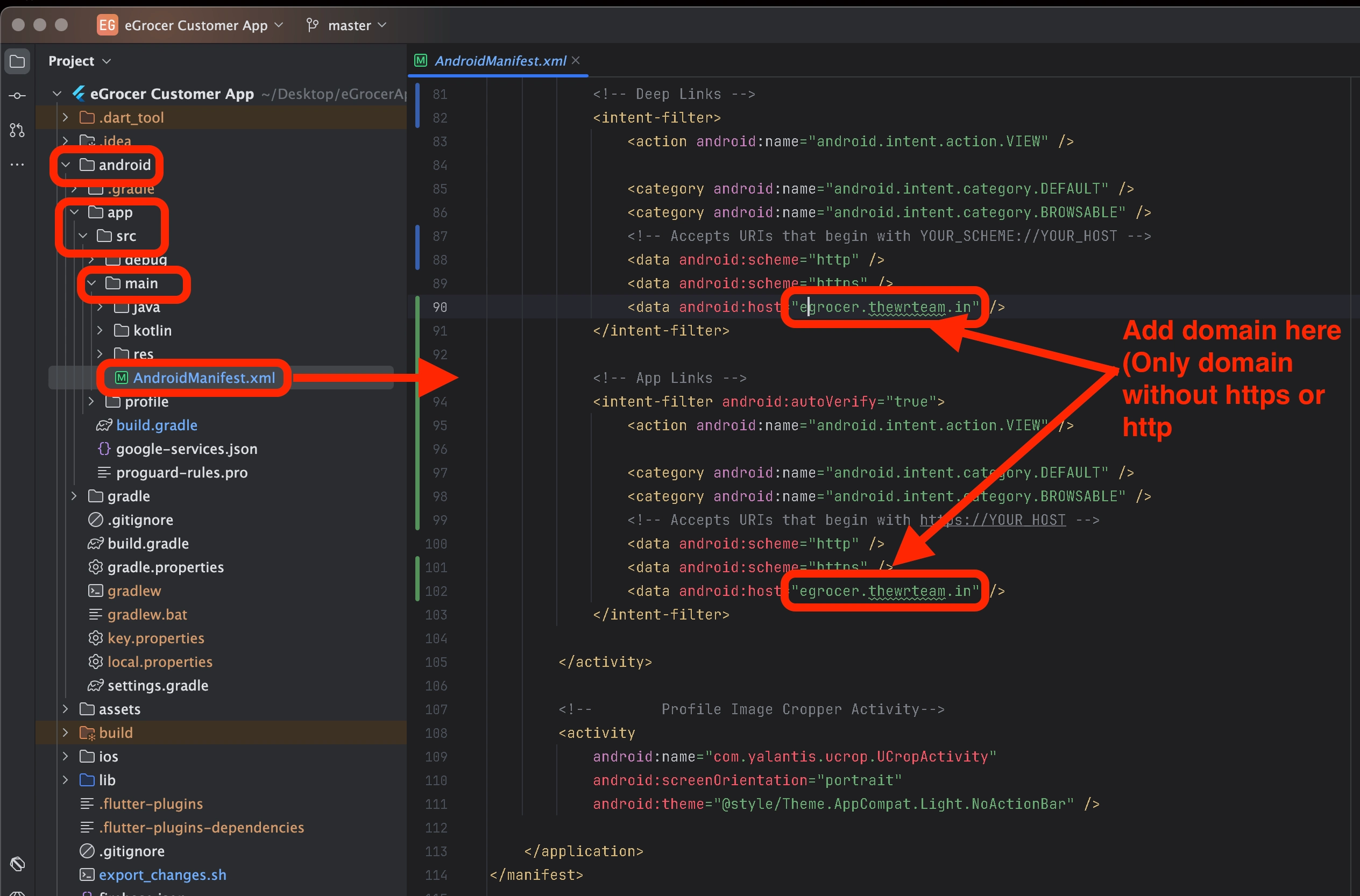Click the closing manifest tag line
1360x896 pixels.
tap(536, 875)
